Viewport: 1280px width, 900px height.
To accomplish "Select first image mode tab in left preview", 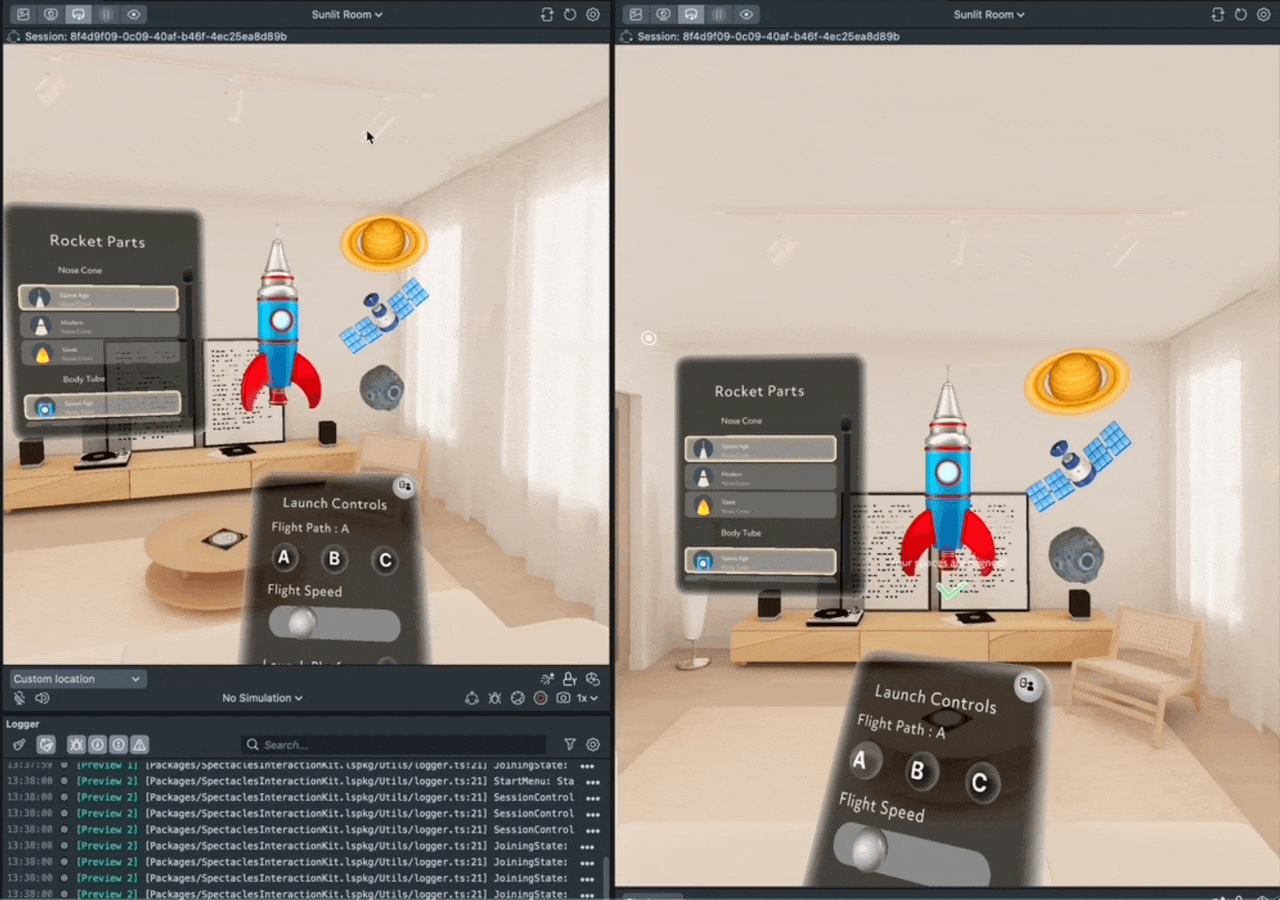I will click(23, 15).
